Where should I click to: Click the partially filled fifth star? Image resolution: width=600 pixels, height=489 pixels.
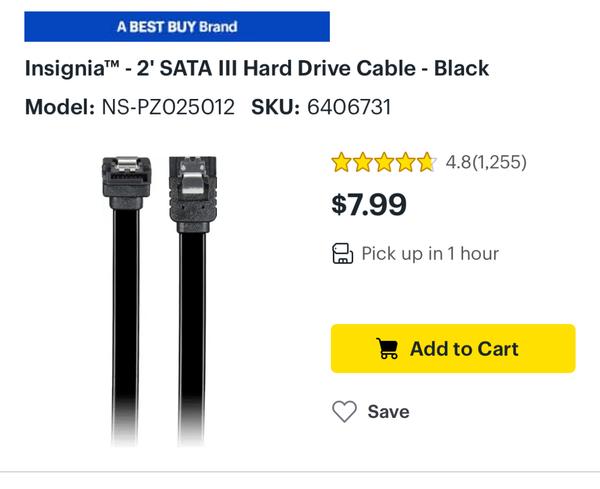[425, 162]
